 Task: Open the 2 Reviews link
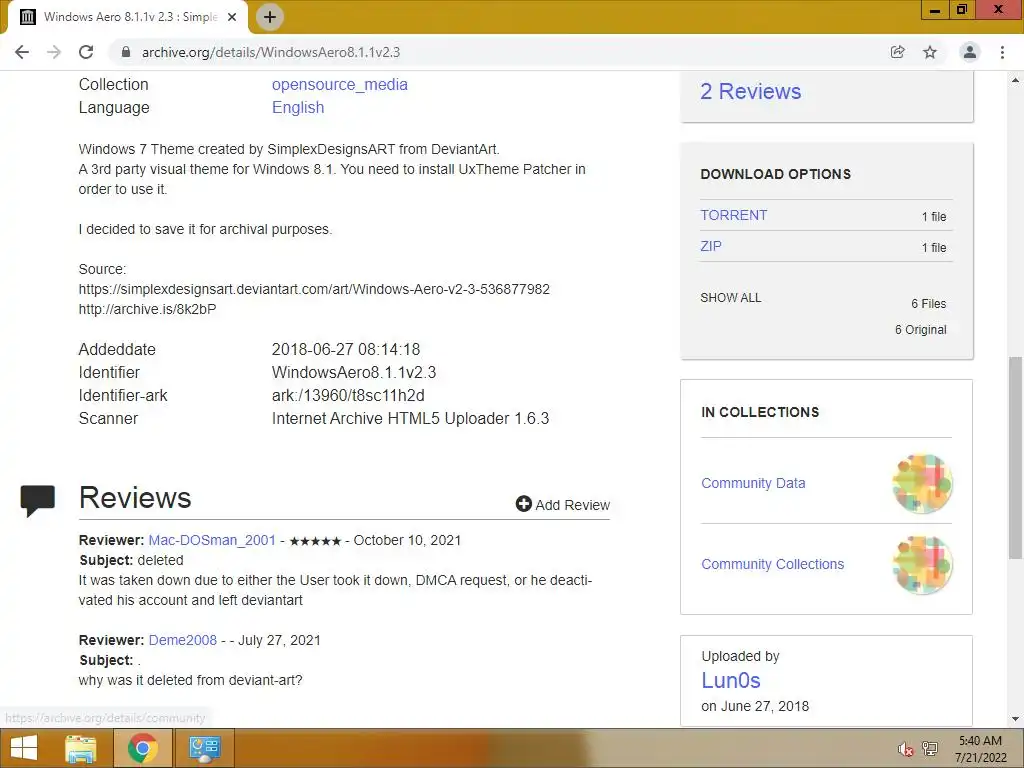[750, 91]
